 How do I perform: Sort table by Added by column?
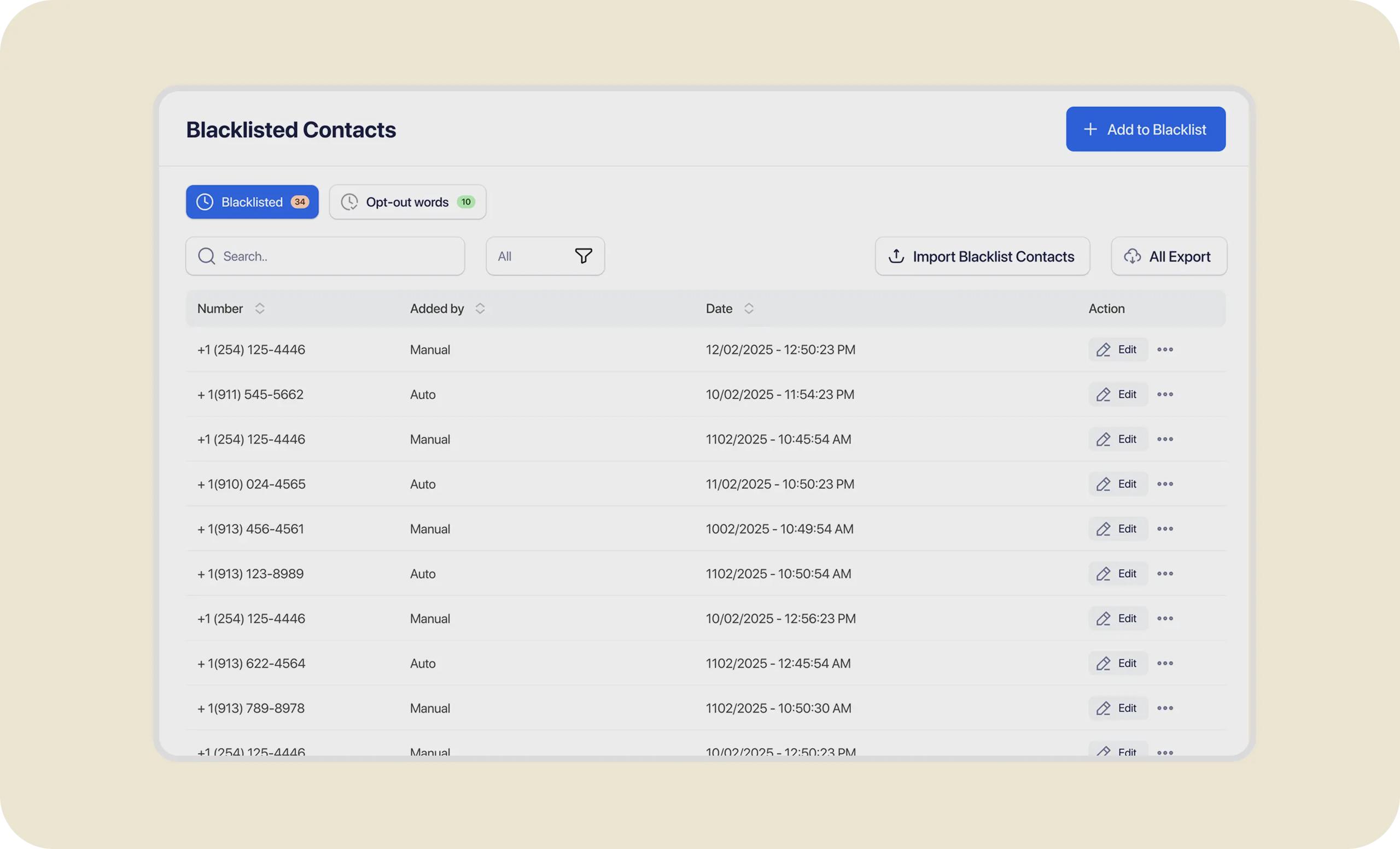[x=480, y=309]
